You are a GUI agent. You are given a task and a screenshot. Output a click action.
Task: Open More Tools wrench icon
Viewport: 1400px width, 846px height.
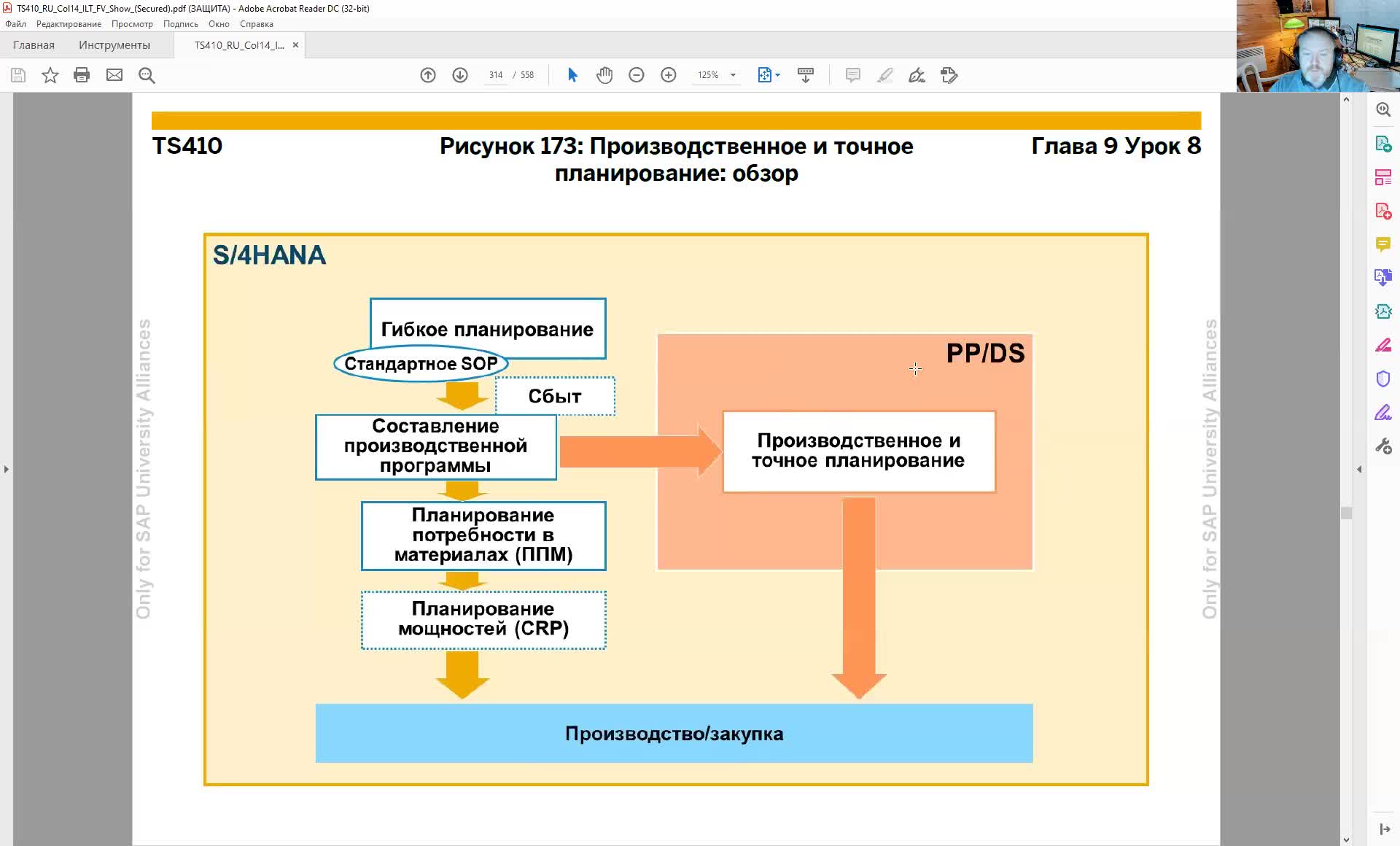pyautogui.click(x=1383, y=446)
